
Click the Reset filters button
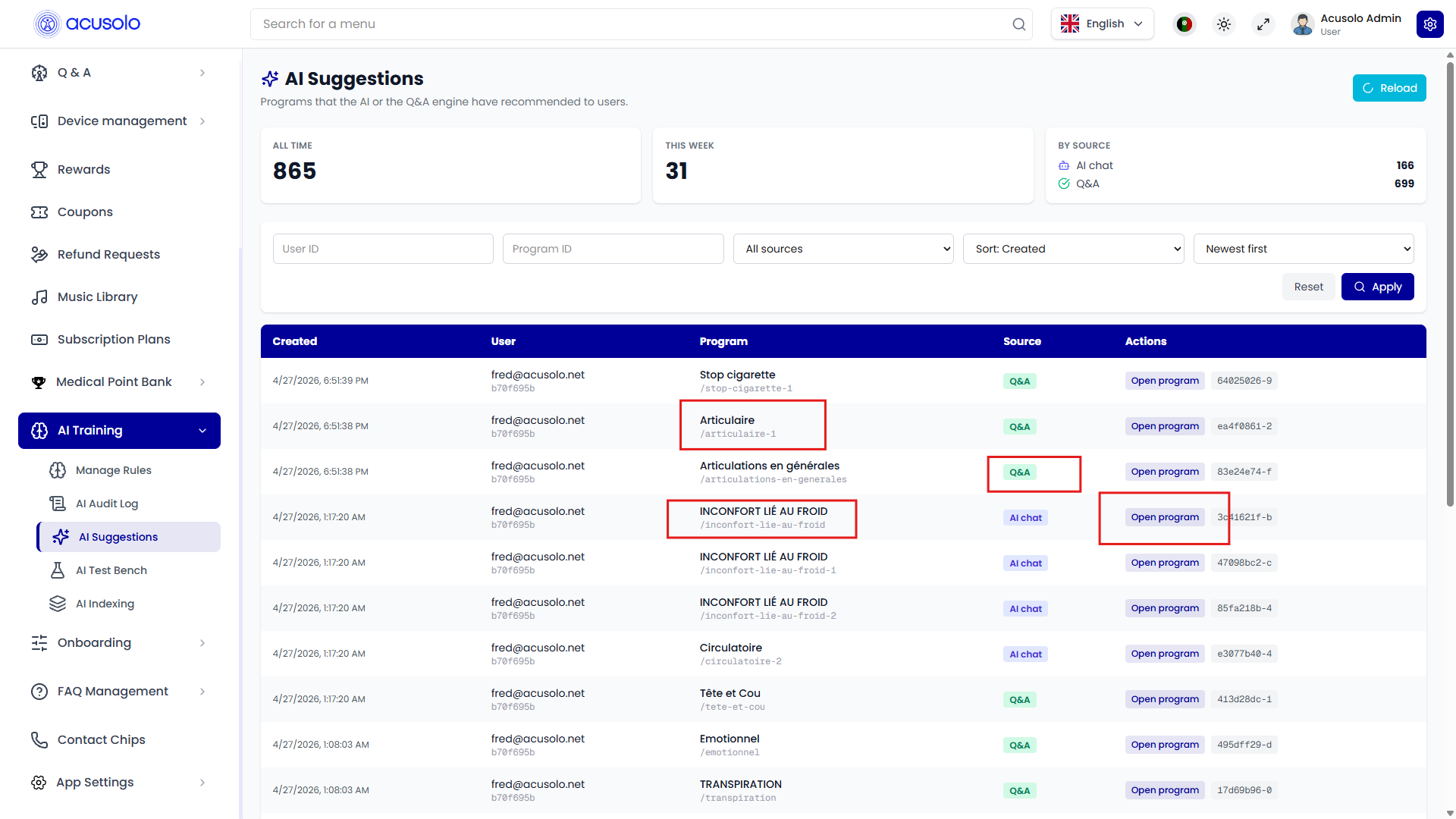tap(1308, 287)
